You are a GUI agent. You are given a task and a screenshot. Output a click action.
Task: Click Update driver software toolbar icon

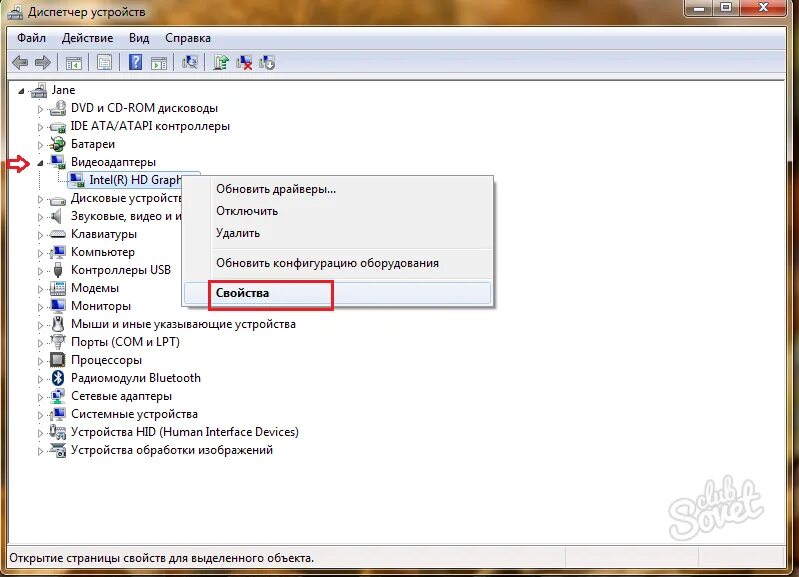[x=221, y=62]
